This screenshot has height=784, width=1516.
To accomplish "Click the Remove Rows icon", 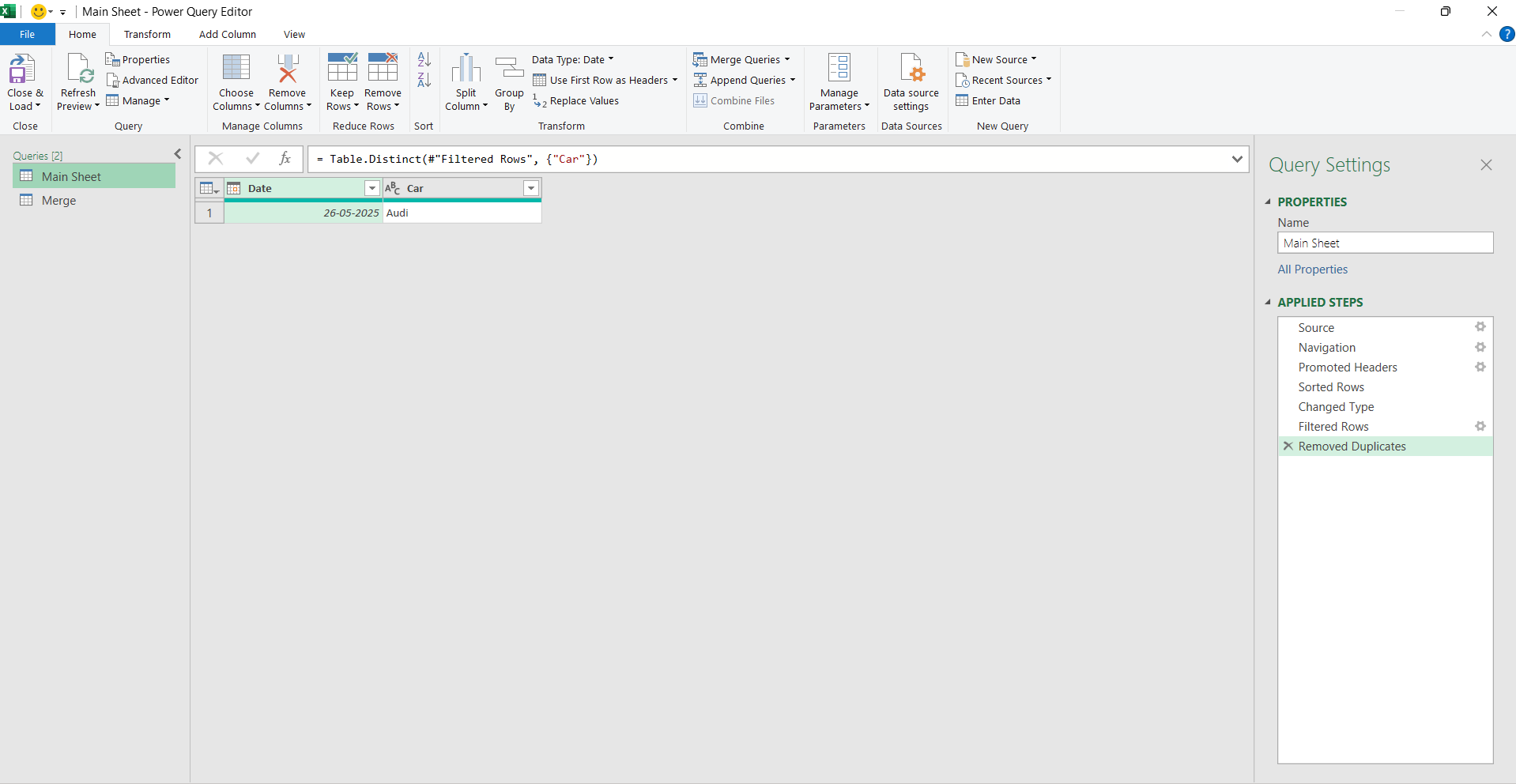I will coord(383,68).
